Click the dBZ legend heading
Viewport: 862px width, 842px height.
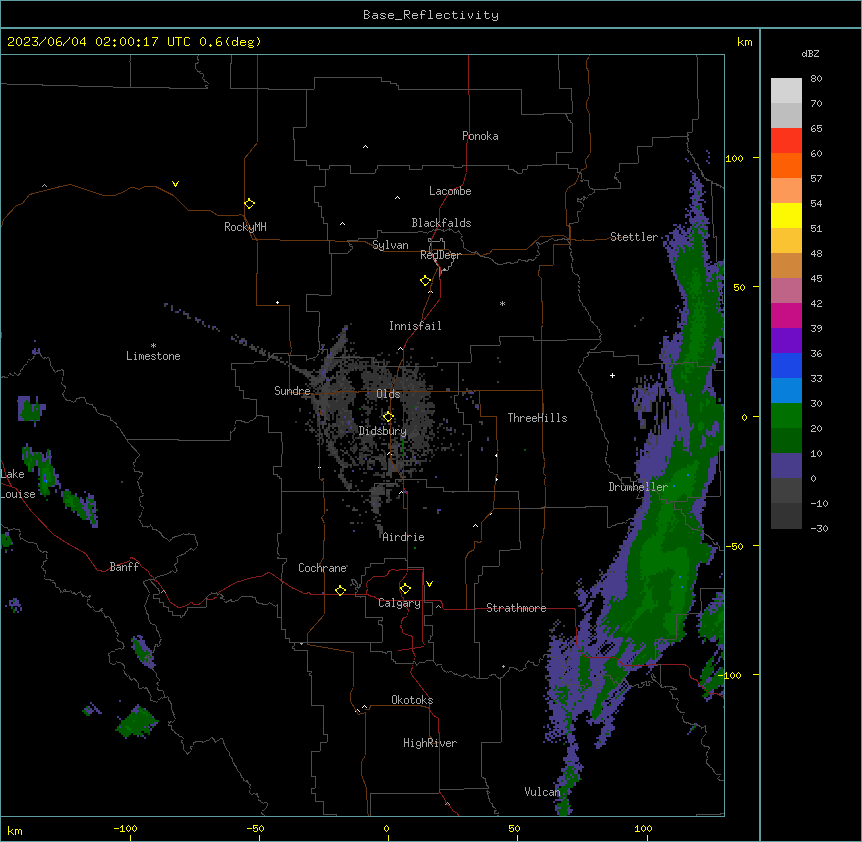(x=810, y=54)
